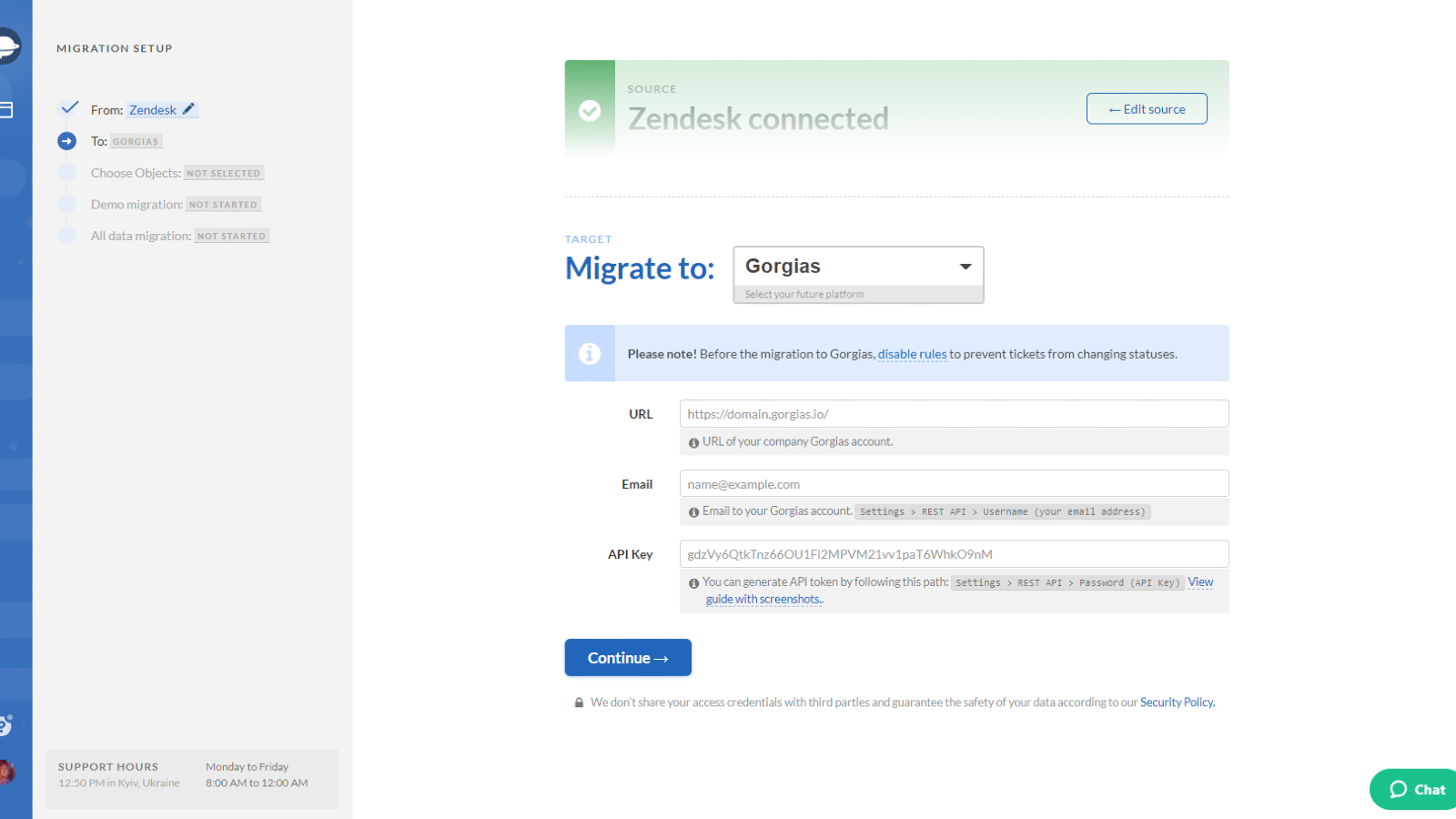Click inside the Gorgias URL input field
Viewport: 1456px width, 819px height.
pyautogui.click(x=953, y=413)
